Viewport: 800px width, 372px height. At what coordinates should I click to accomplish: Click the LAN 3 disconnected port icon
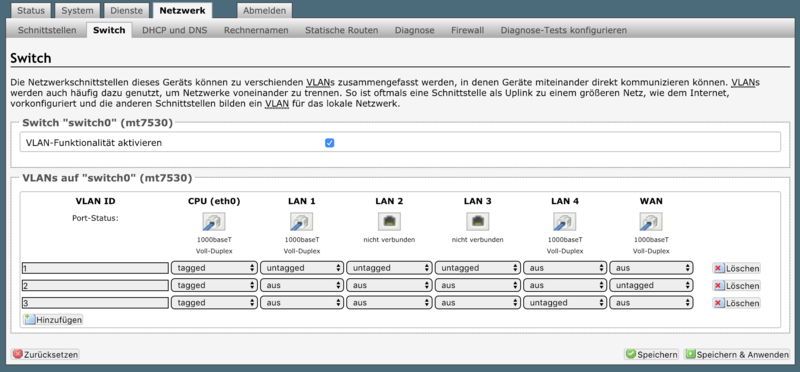[478, 221]
